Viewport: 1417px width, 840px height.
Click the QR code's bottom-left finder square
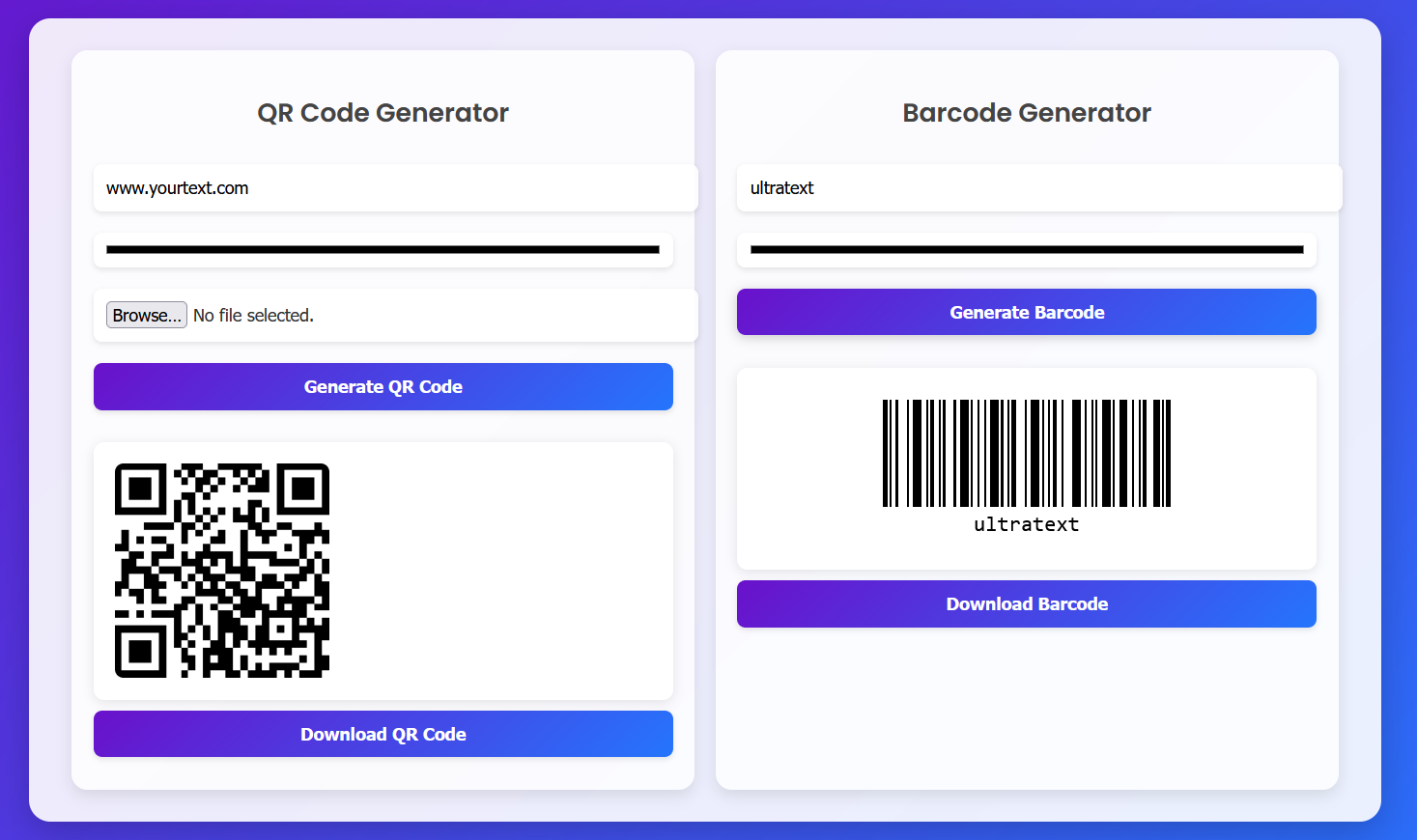141,652
